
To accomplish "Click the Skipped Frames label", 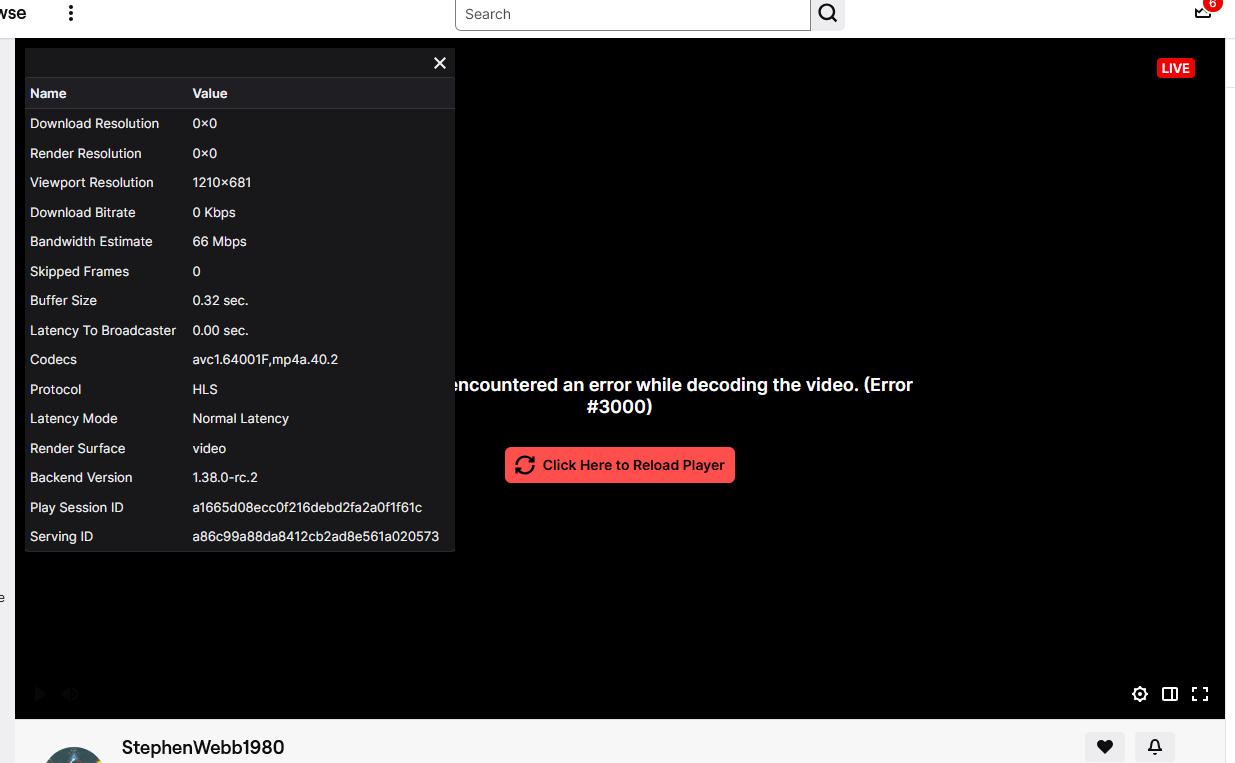I will pyautogui.click(x=79, y=271).
